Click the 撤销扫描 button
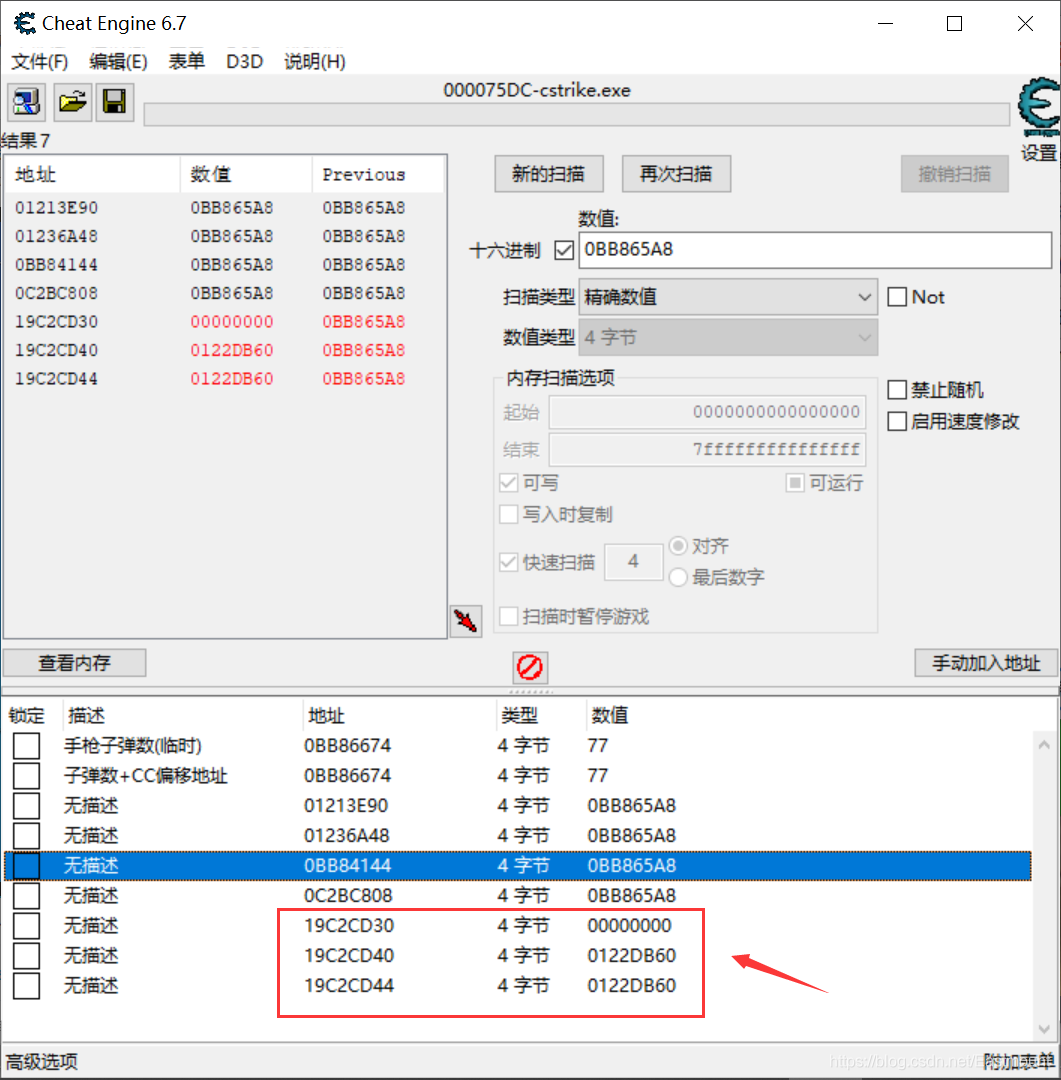Screen dimensions: 1061x1080 point(954,174)
